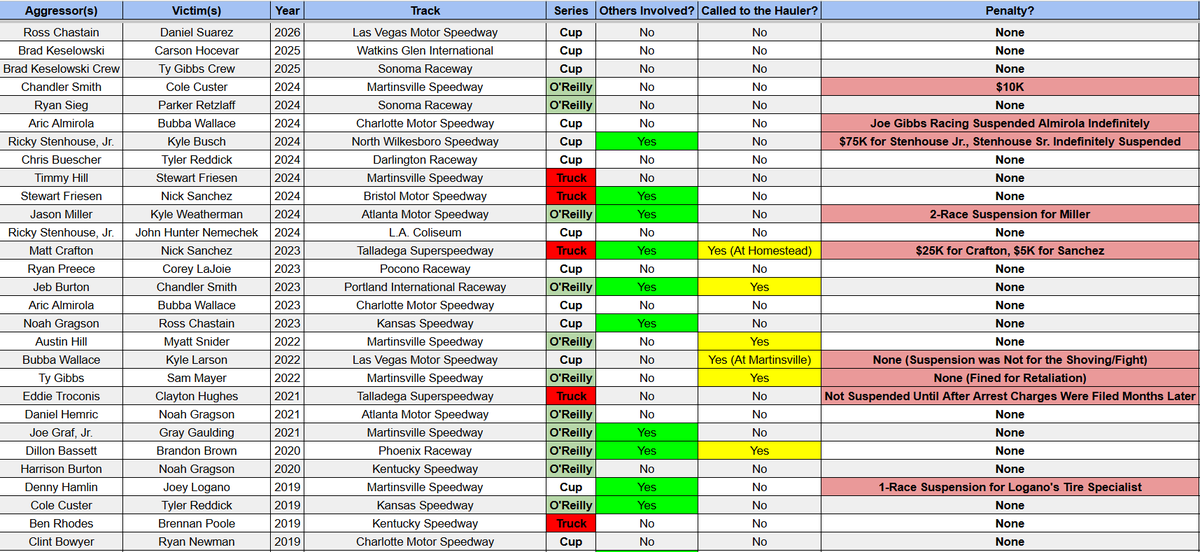This screenshot has height=552, width=1200.
Task: Select the Watkins Glen International cell
Action: point(424,50)
